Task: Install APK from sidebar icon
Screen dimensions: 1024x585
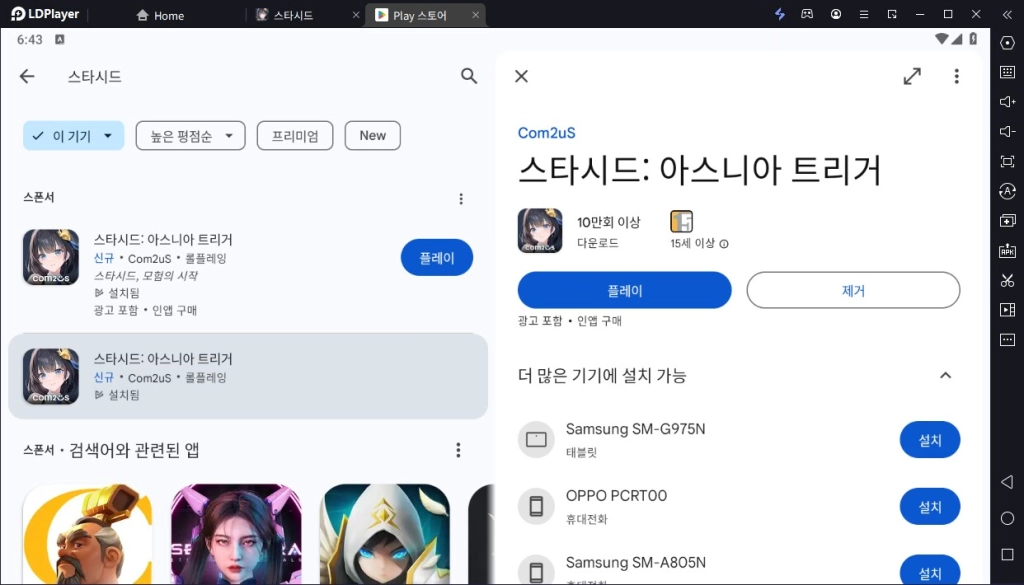Action: coord(1007,251)
